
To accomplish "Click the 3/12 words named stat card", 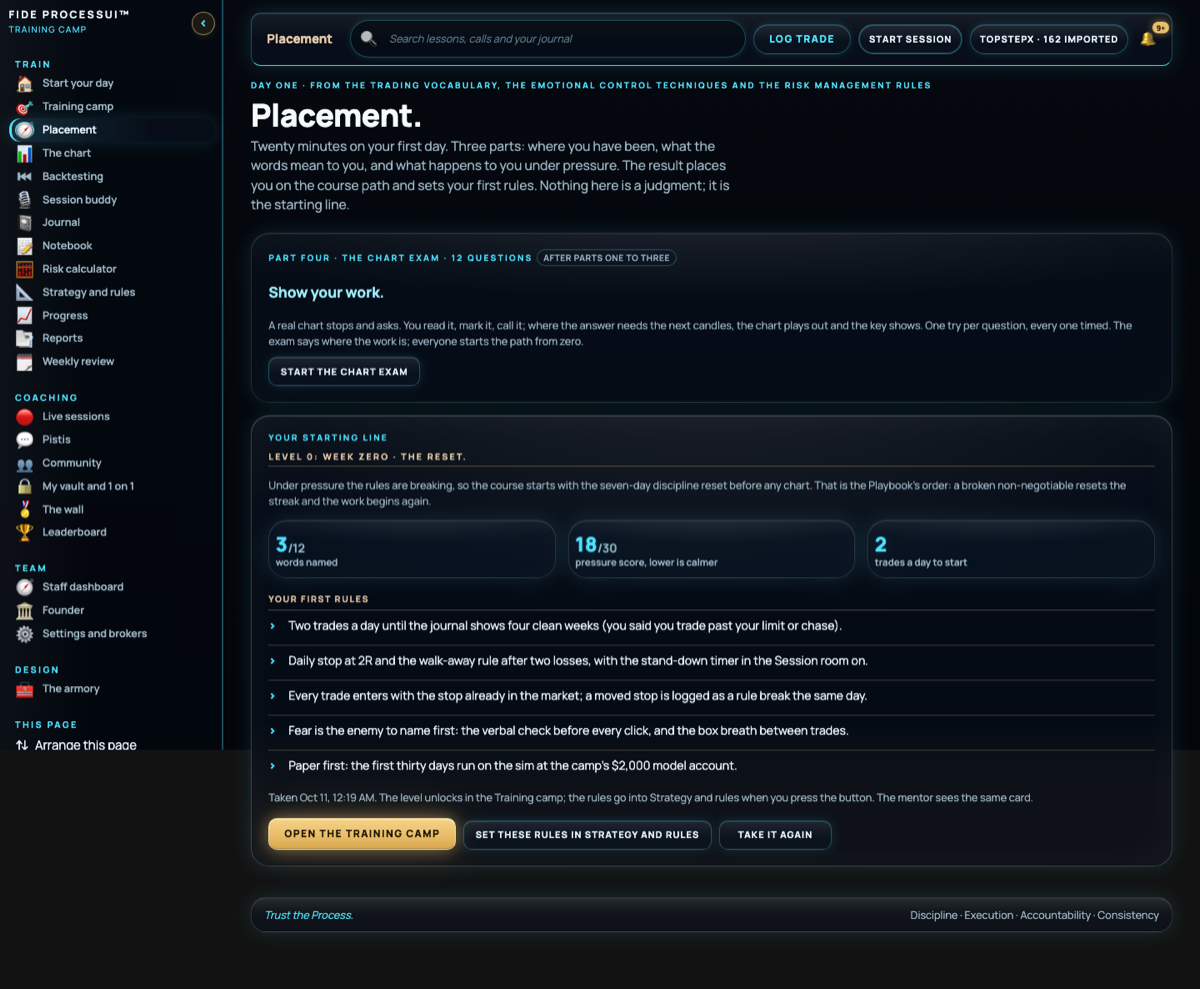I will [412, 549].
